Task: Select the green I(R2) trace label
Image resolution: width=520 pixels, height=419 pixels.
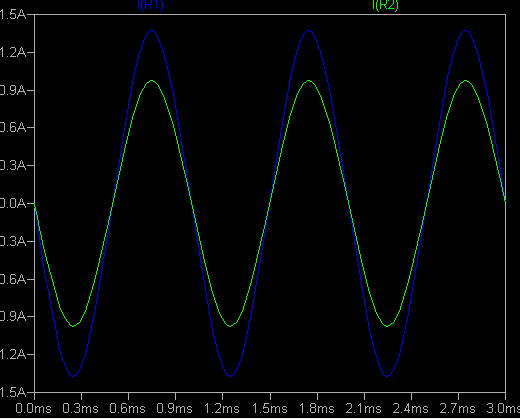Action: click(385, 5)
